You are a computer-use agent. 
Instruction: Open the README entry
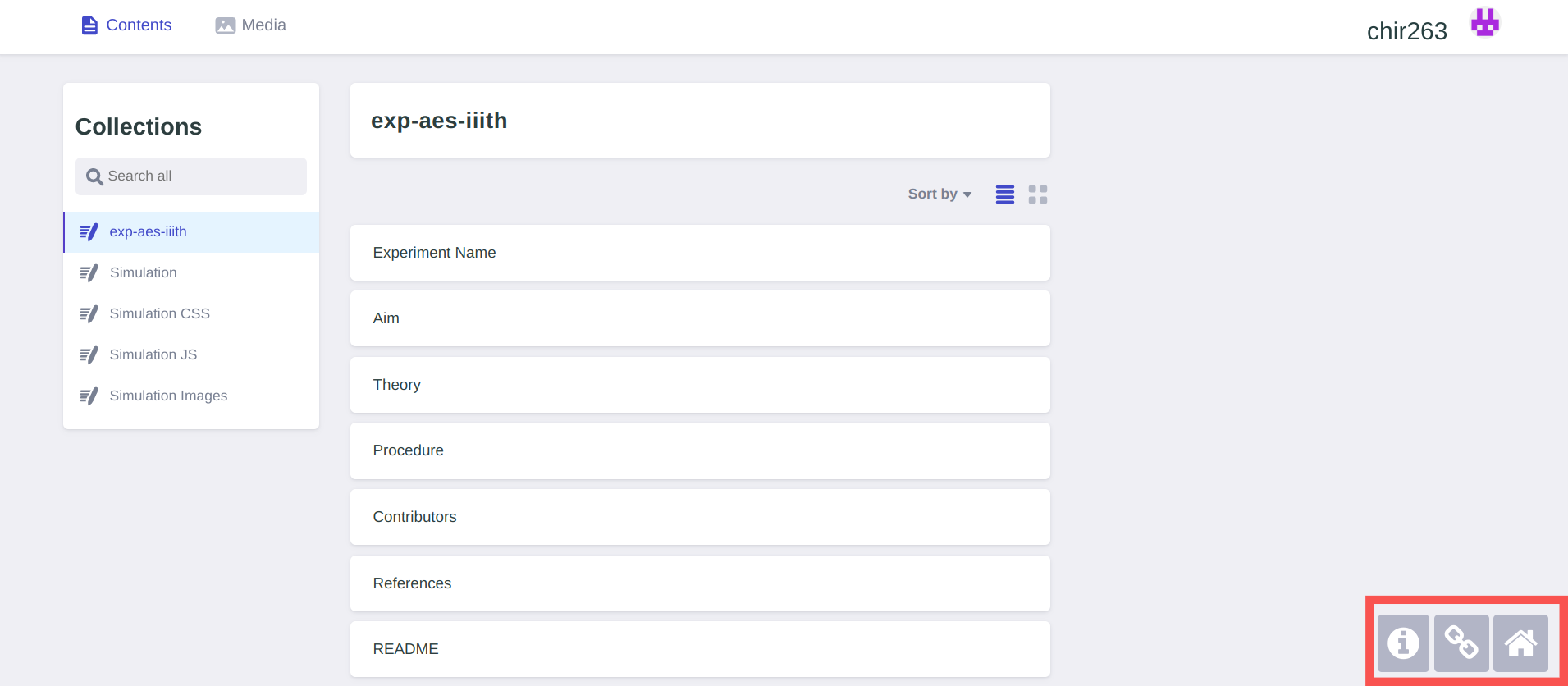point(700,649)
